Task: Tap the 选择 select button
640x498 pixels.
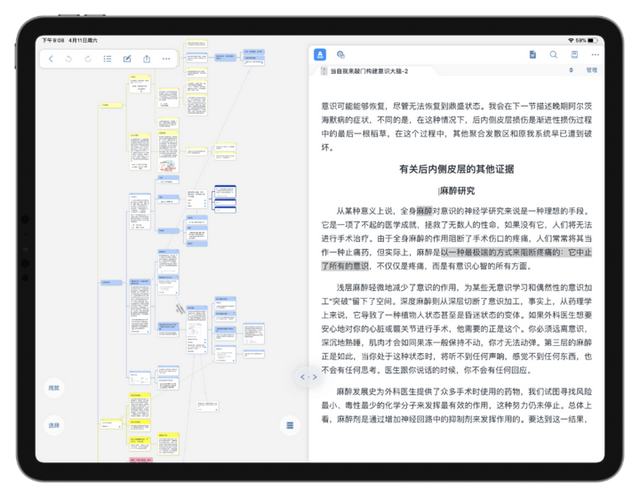Action: (x=54, y=425)
